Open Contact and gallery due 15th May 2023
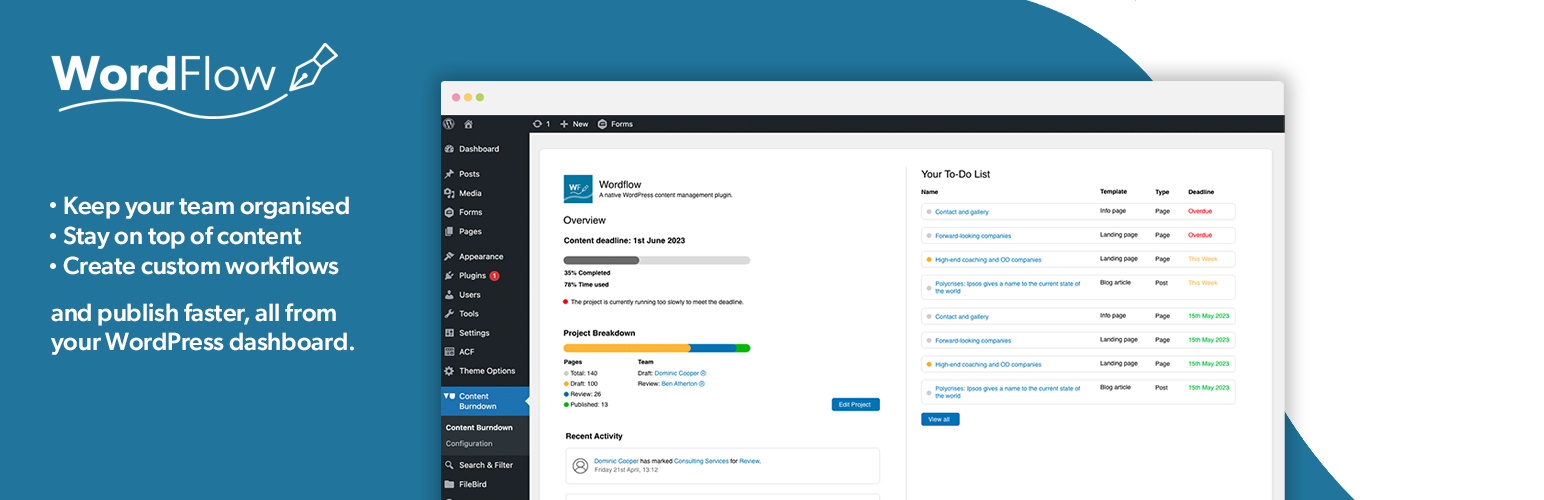This screenshot has width=1544, height=500. coord(962,316)
